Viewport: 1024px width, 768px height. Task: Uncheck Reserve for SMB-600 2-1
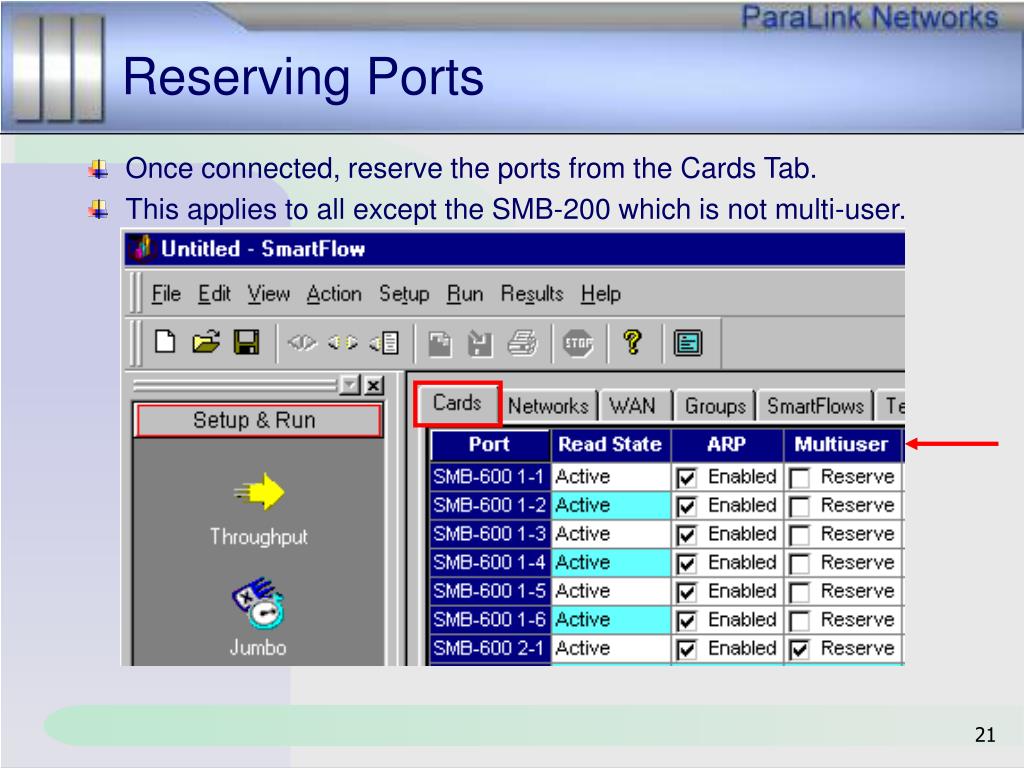[x=799, y=649]
